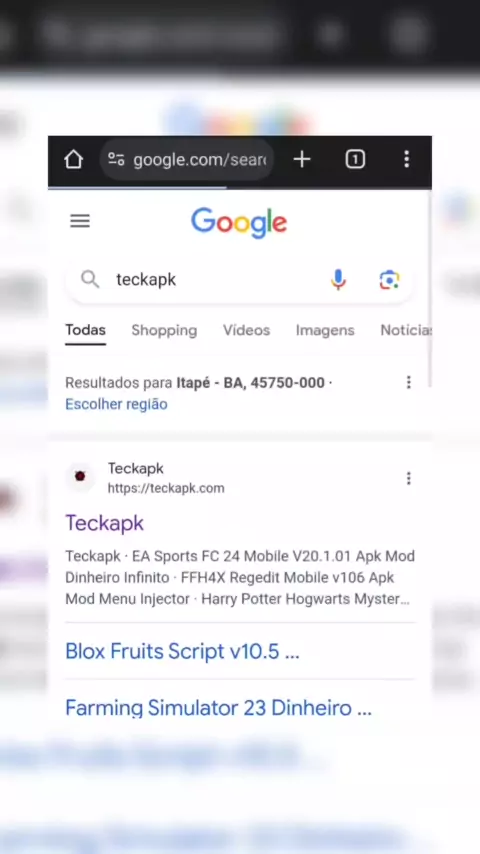Tap the browser home icon
The width and height of the screenshot is (480, 854).
pyautogui.click(x=74, y=160)
